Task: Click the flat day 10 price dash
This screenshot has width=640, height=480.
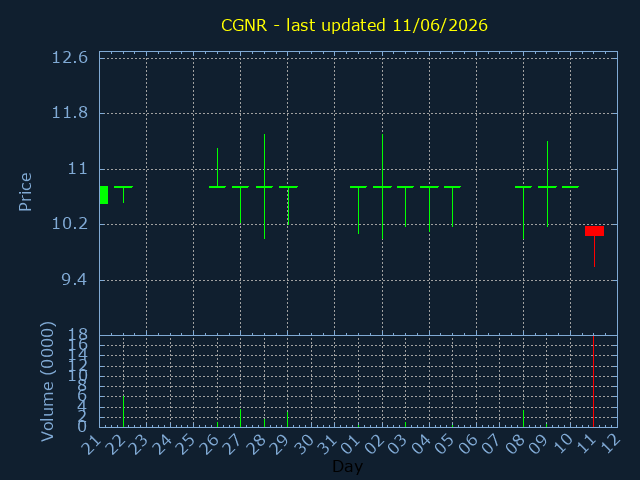Action: (570, 187)
